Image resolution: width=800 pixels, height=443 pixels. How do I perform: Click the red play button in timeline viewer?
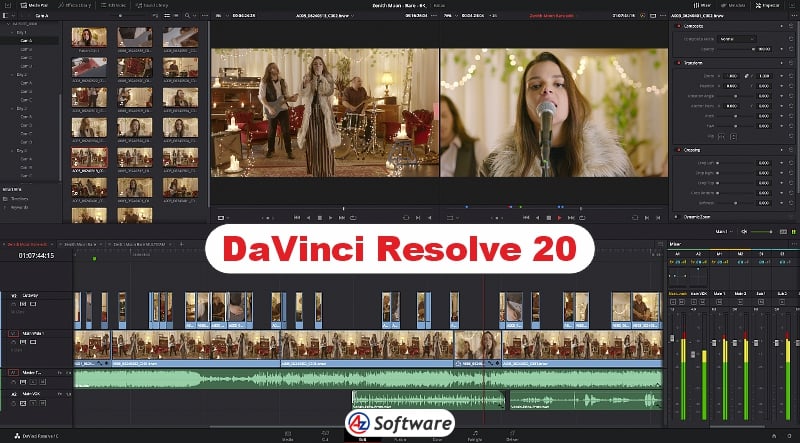(560, 218)
